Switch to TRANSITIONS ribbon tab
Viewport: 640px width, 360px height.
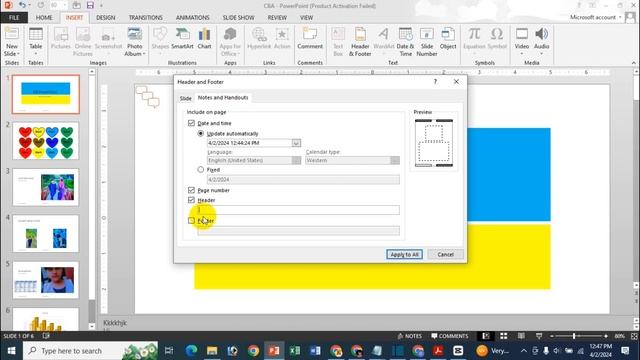[x=145, y=18]
